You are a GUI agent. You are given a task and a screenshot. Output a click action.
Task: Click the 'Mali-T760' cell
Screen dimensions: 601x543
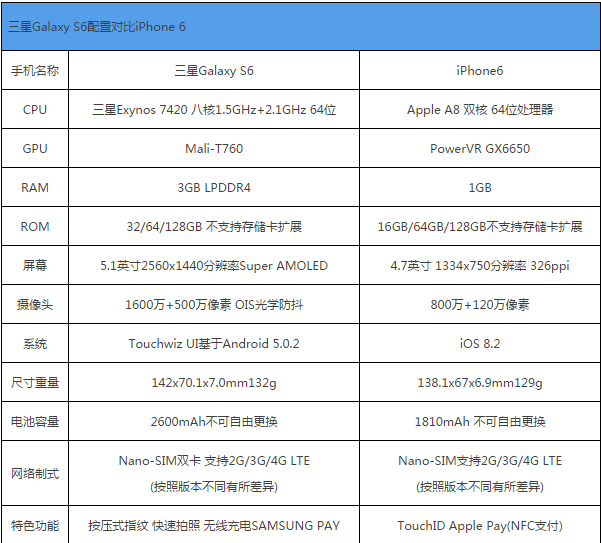point(214,149)
